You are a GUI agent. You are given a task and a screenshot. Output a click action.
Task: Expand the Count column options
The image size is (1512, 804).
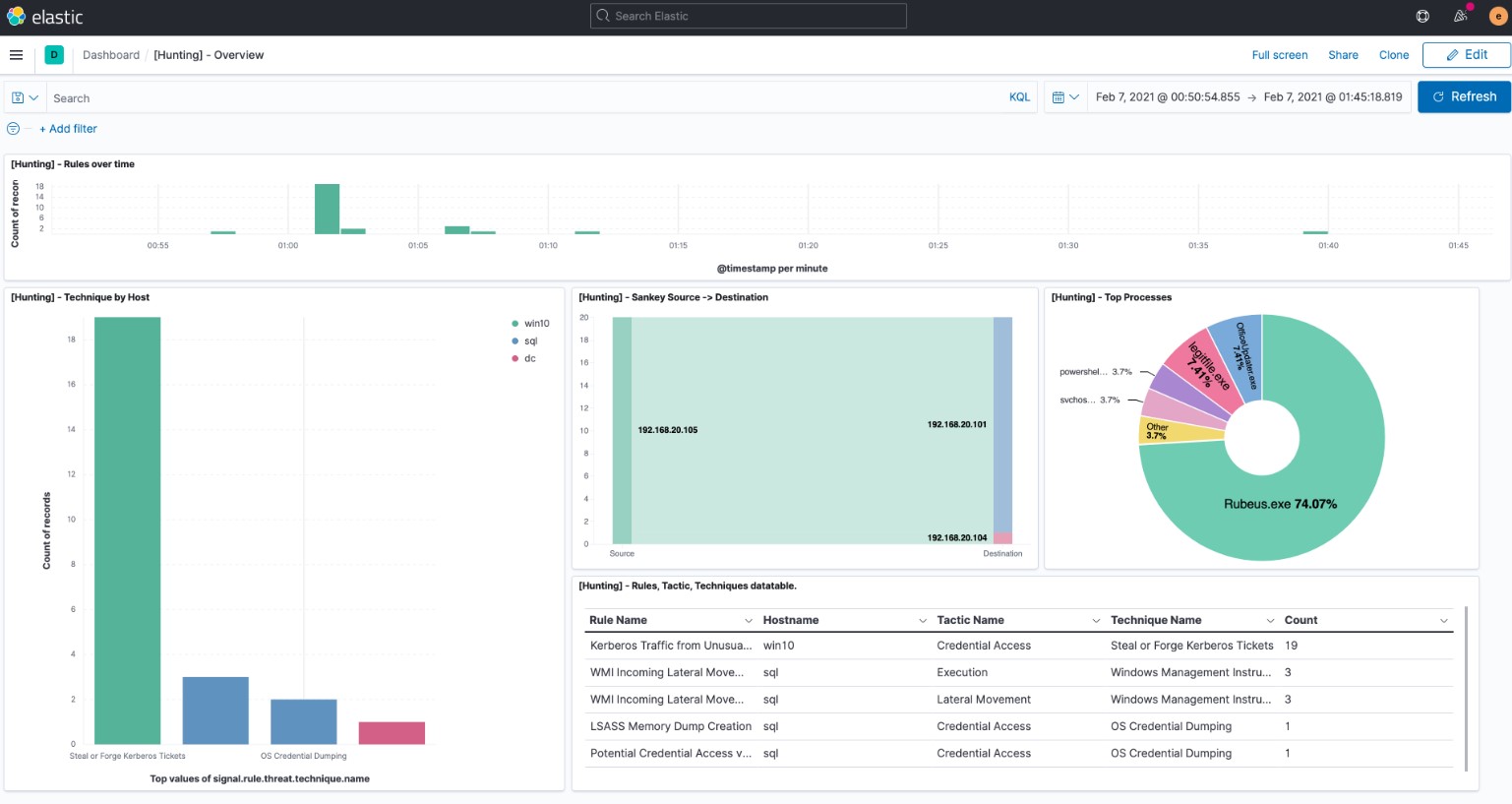(1443, 621)
